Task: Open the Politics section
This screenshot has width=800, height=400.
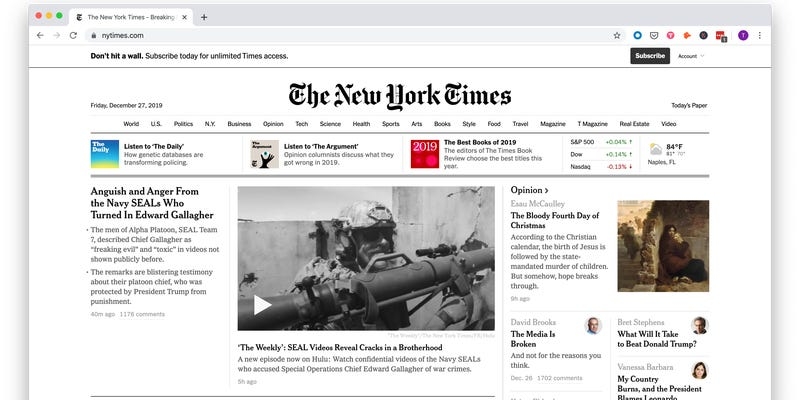Action: pos(183,124)
